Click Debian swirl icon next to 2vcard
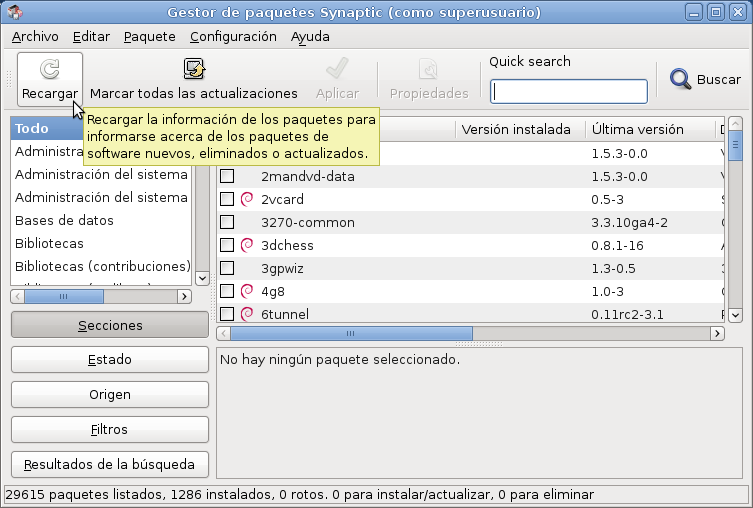The width and height of the screenshot is (753, 508). tap(247, 199)
